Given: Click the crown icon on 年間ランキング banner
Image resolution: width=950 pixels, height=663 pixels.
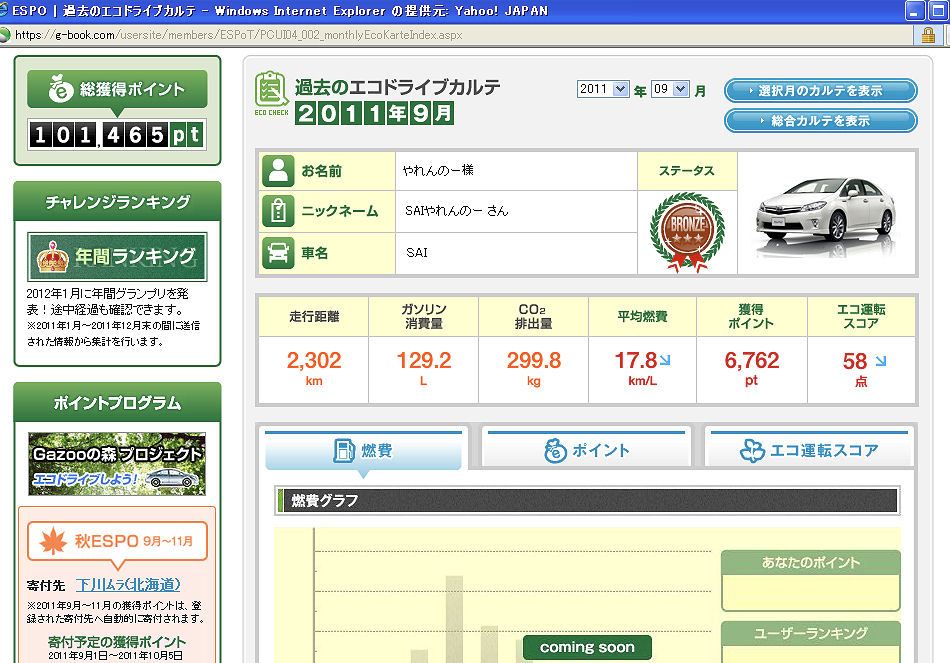Looking at the screenshot, I should 53,256.
